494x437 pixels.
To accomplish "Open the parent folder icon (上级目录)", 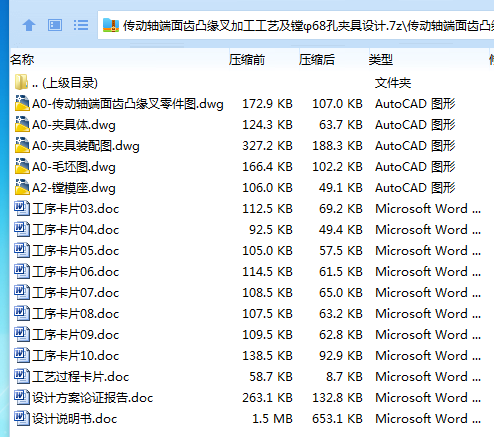I will (21, 82).
